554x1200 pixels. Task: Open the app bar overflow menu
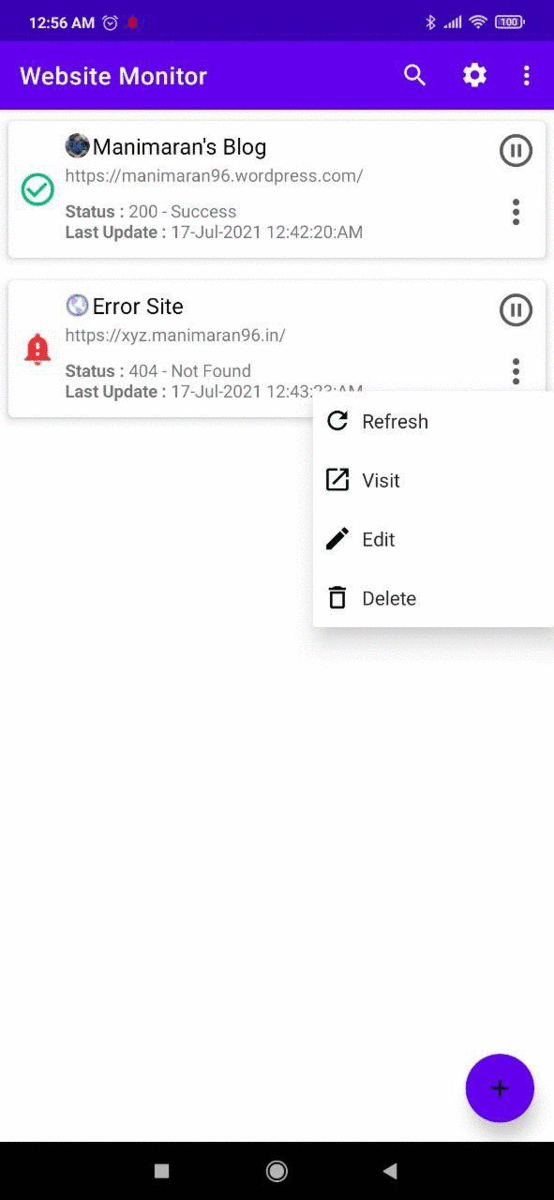tap(527, 76)
